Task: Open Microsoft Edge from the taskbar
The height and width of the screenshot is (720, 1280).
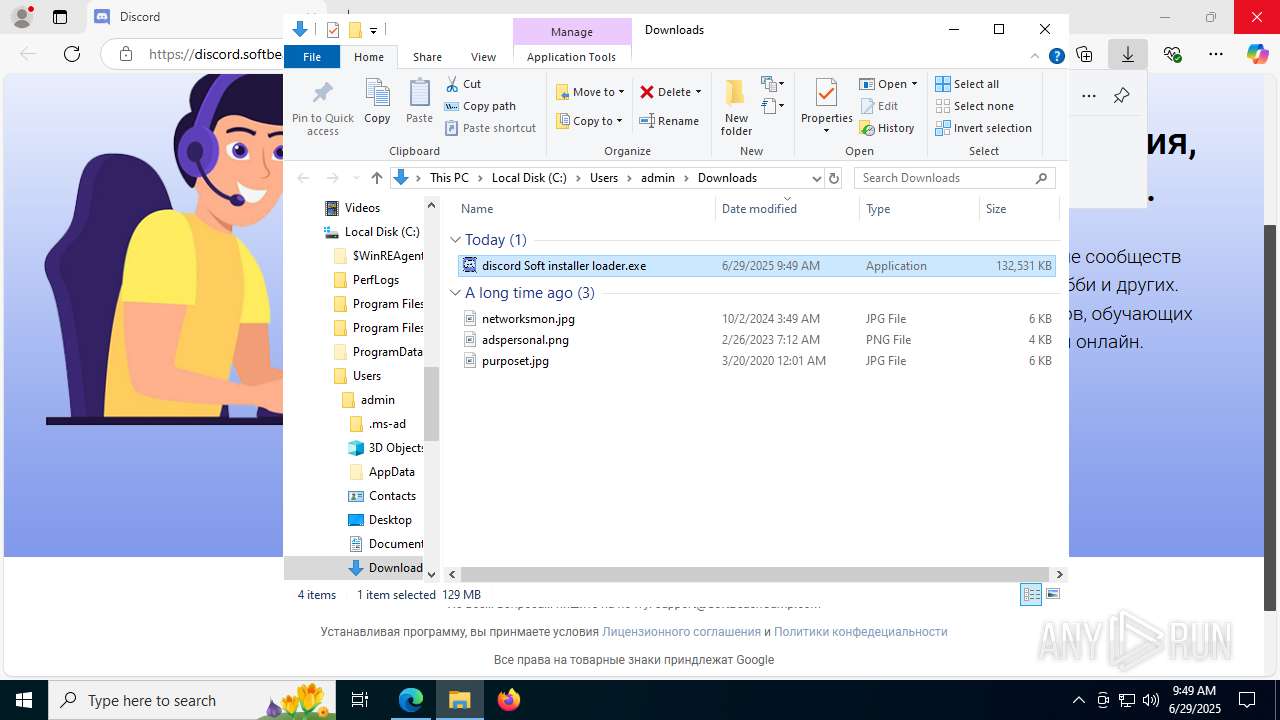Action: [411, 700]
